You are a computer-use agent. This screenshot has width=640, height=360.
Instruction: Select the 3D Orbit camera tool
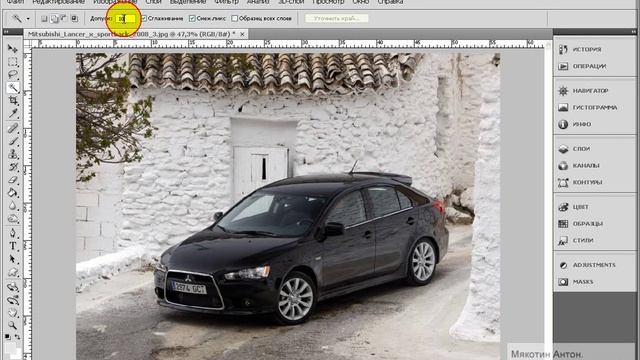click(13, 300)
